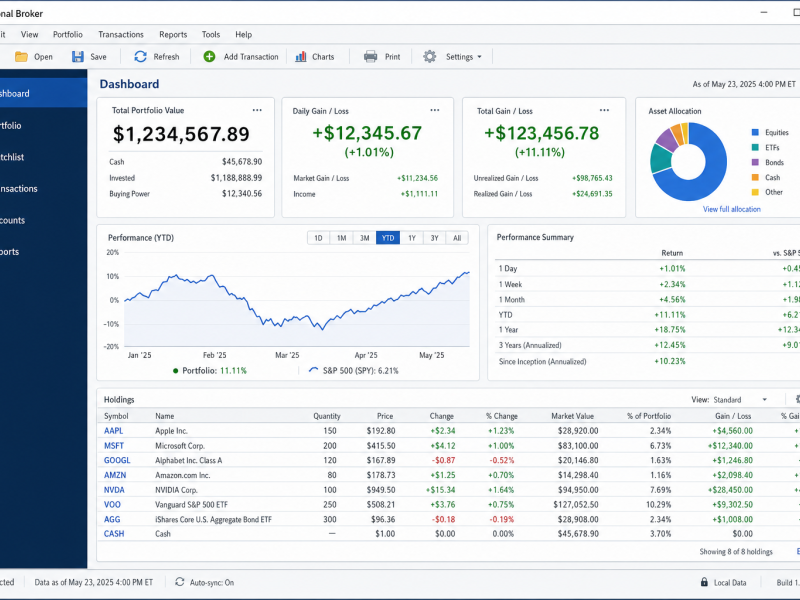Click the green Add Transaction plus icon
Screen dimensions: 800x600
[209, 57]
